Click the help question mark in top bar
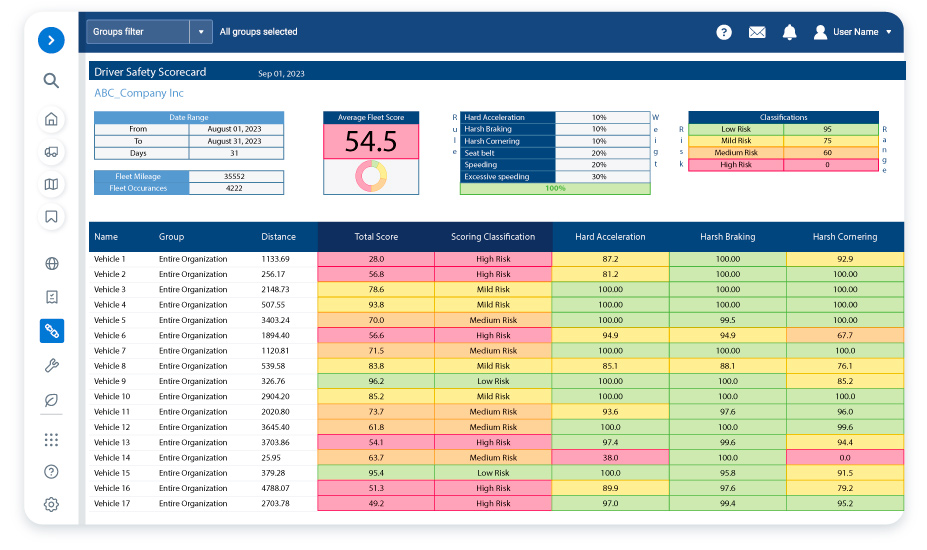Viewport: 927px width, 550px height. [x=724, y=32]
